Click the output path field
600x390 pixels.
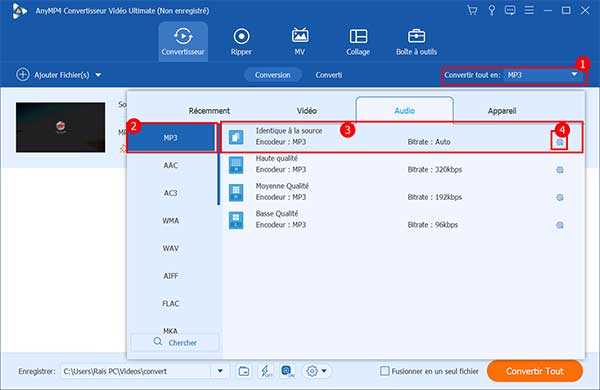[136, 371]
